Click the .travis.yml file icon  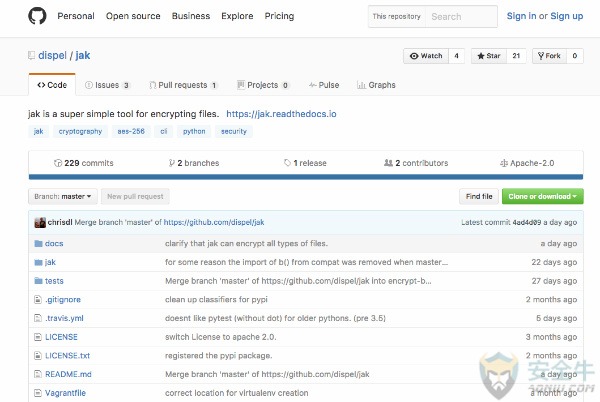[38, 318]
